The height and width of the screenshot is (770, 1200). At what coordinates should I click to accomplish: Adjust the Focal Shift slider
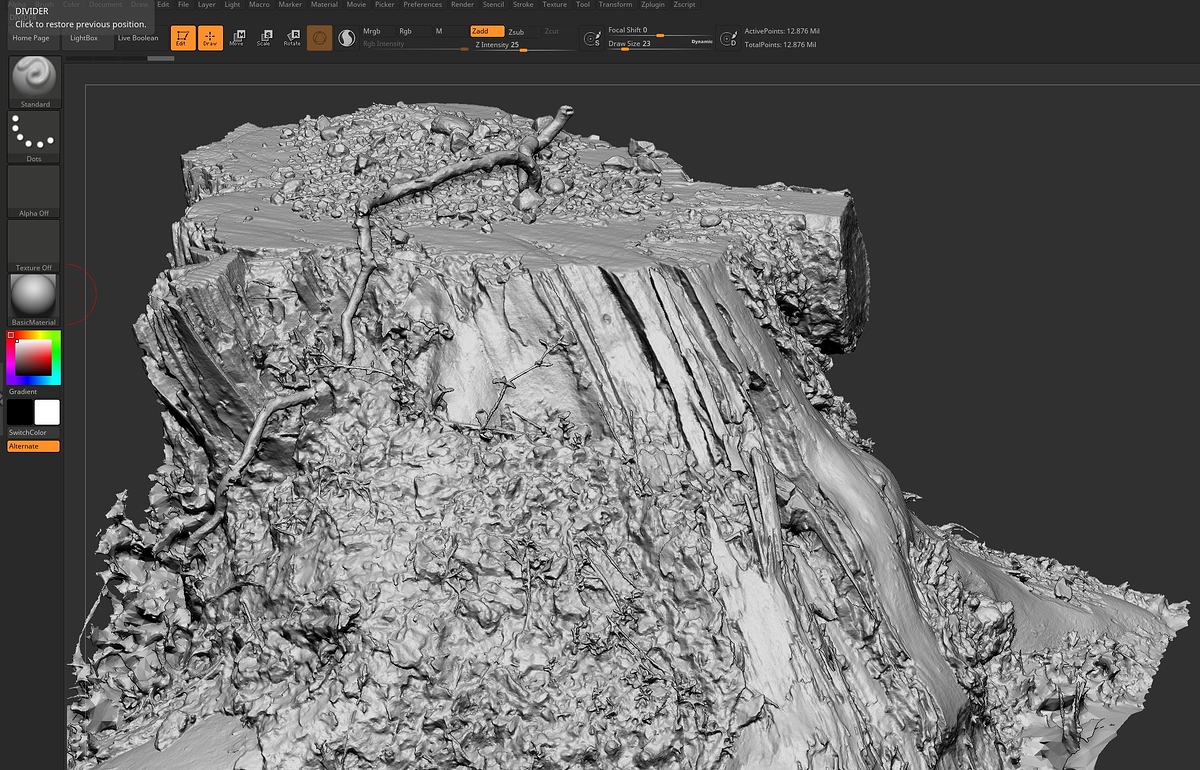pyautogui.click(x=660, y=31)
